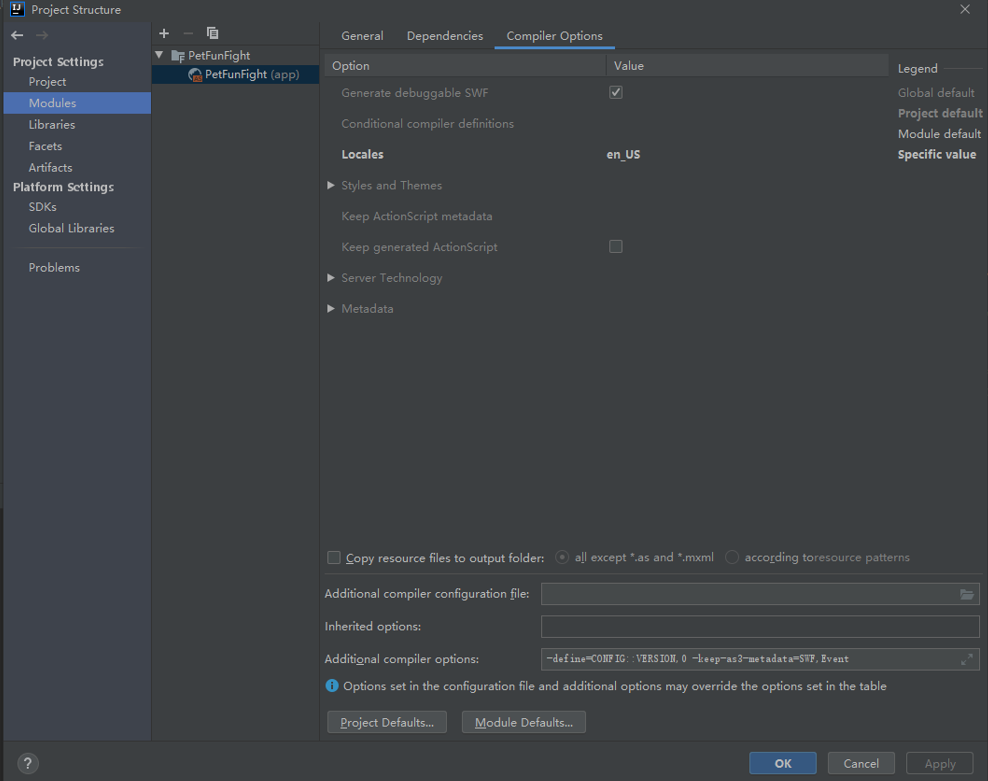Expand the Server Technology section
Screen dimensions: 988x781
[x=331, y=278]
